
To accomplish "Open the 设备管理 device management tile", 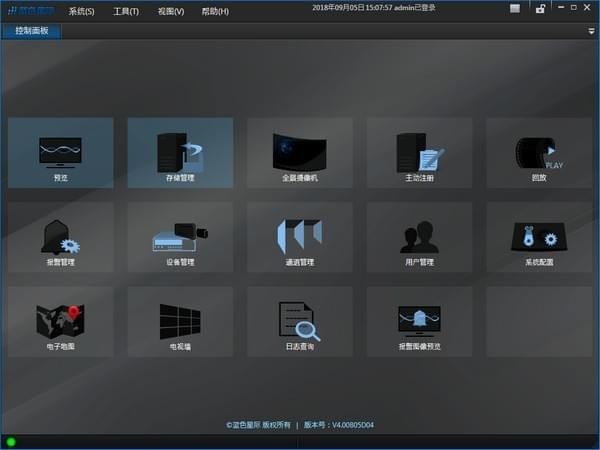I will (180, 237).
